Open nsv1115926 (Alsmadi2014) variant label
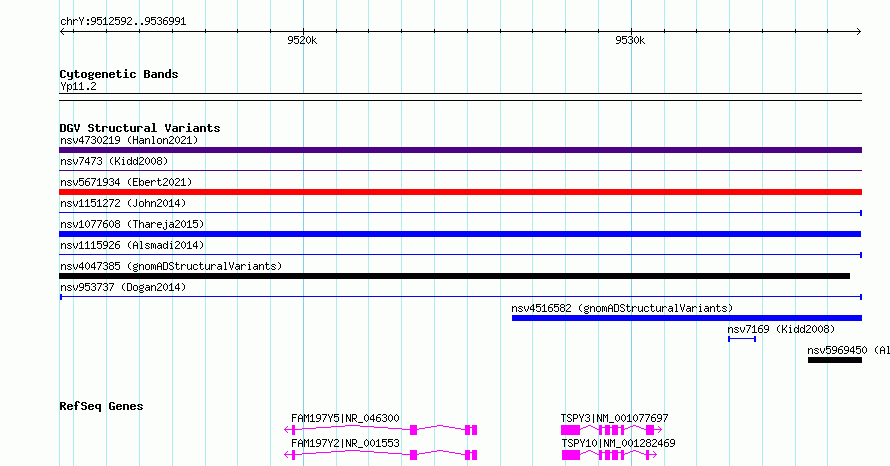This screenshot has width=890, height=466. click(x=132, y=245)
